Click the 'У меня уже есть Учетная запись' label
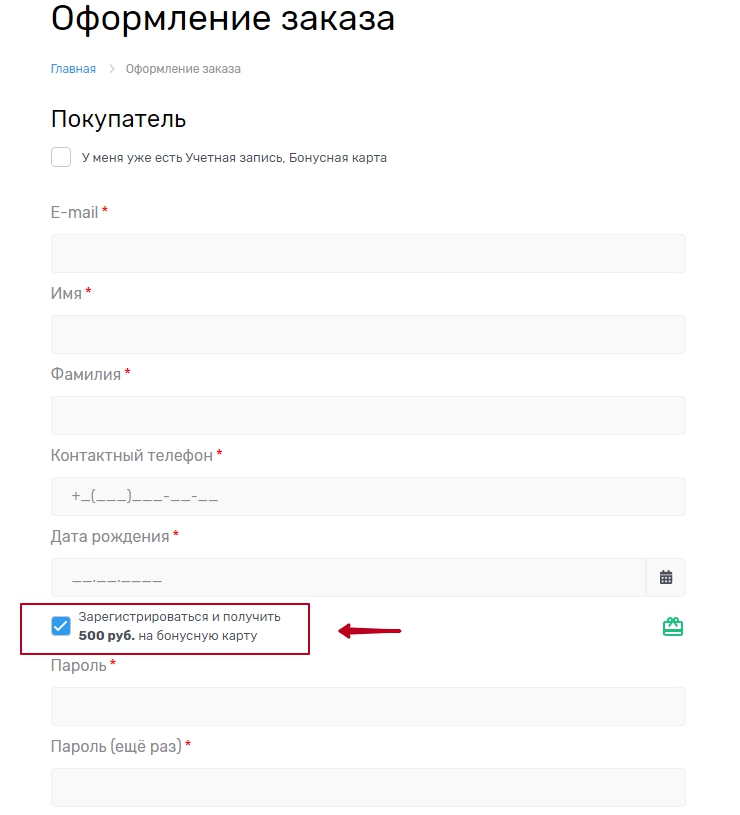740x815 pixels. [x=234, y=157]
